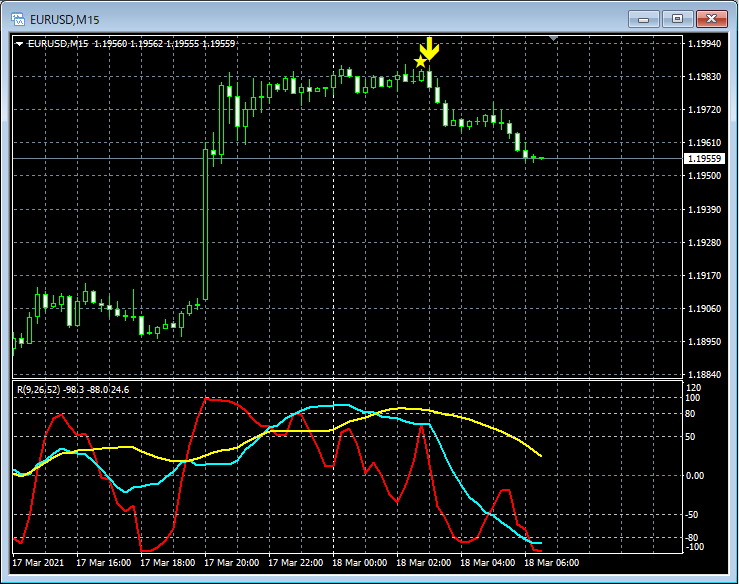Click the 1.19940 price axis label

pyautogui.click(x=704, y=44)
